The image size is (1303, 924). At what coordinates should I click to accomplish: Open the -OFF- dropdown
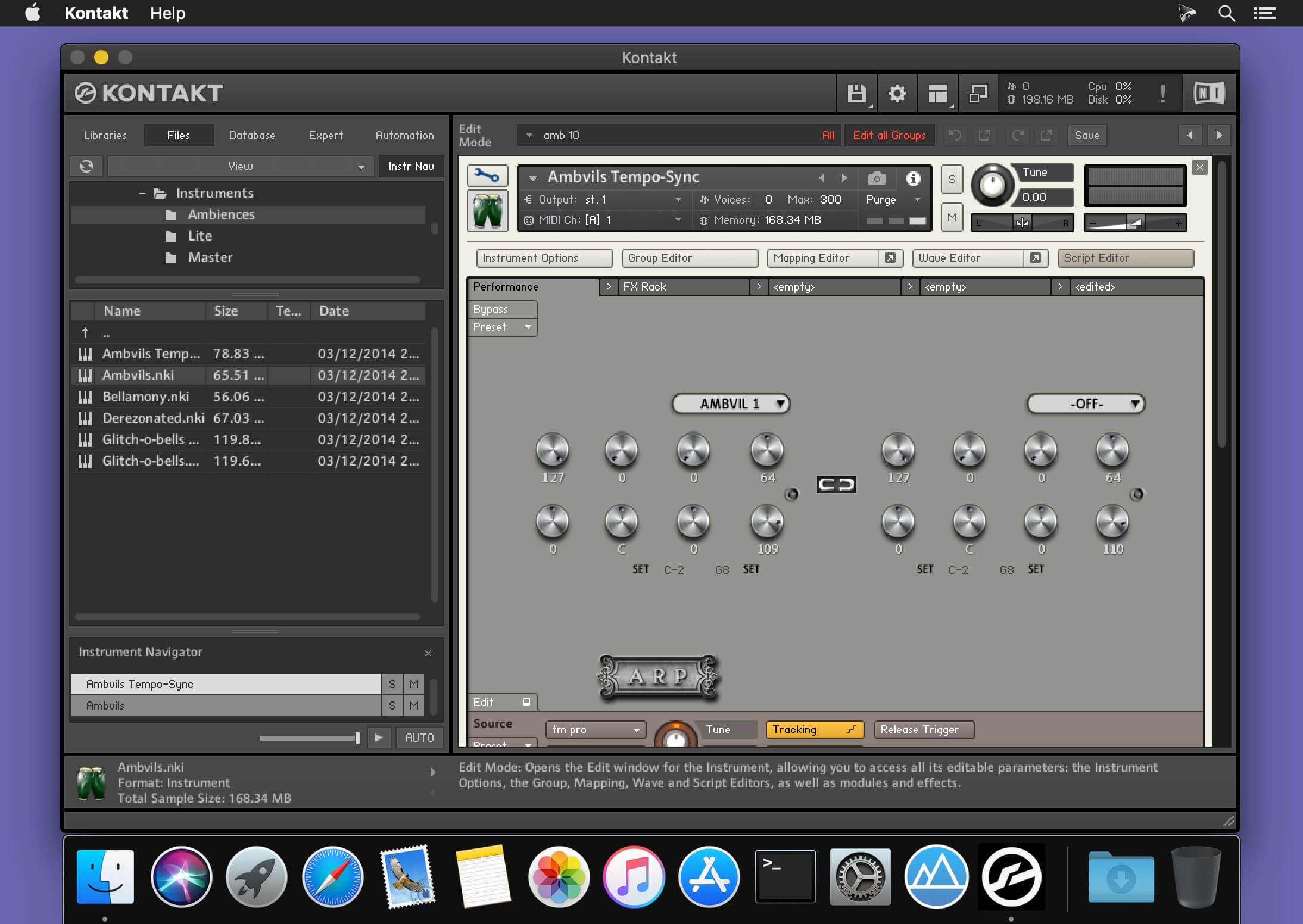point(1086,404)
